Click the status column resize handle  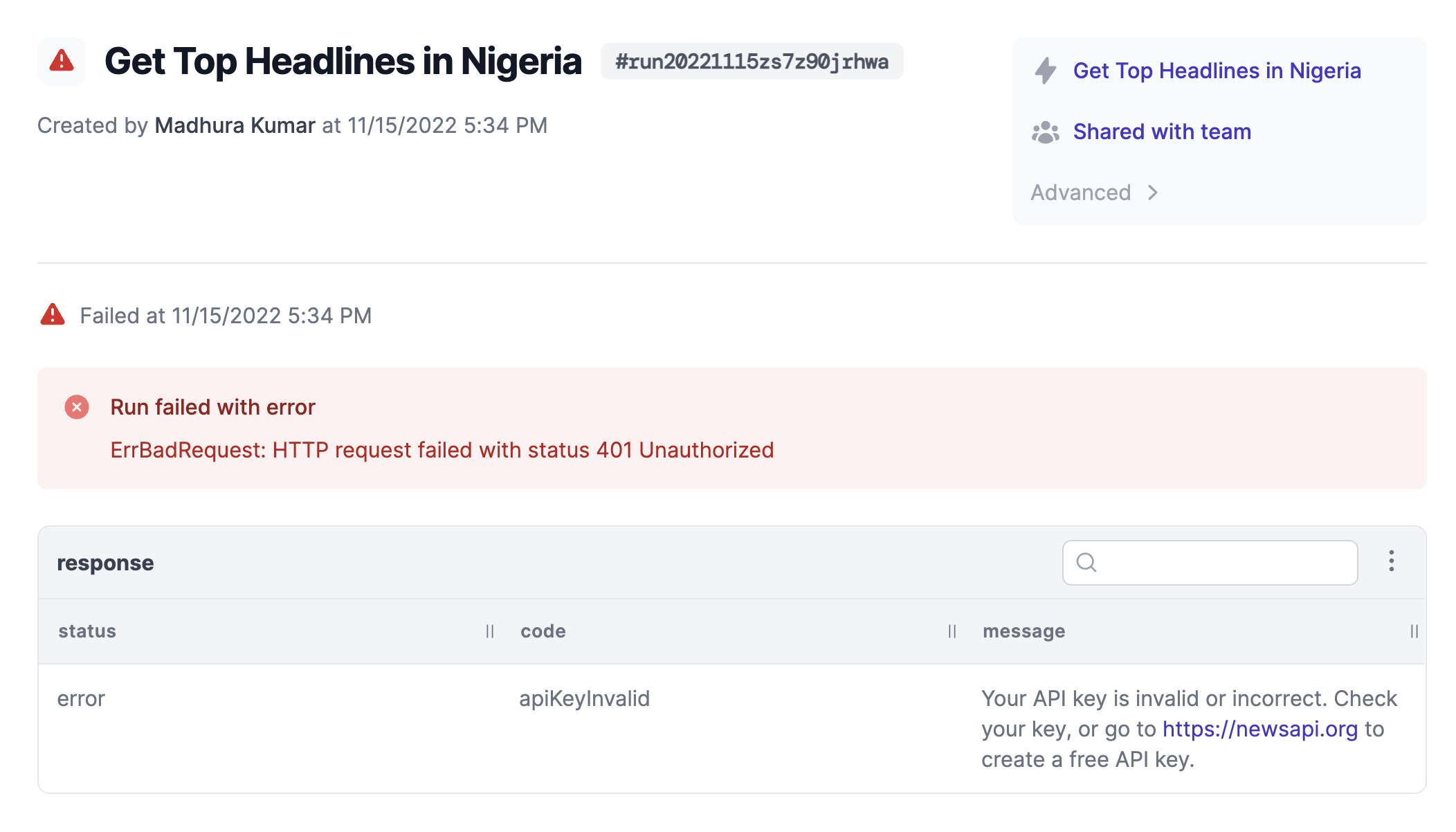[x=490, y=631]
